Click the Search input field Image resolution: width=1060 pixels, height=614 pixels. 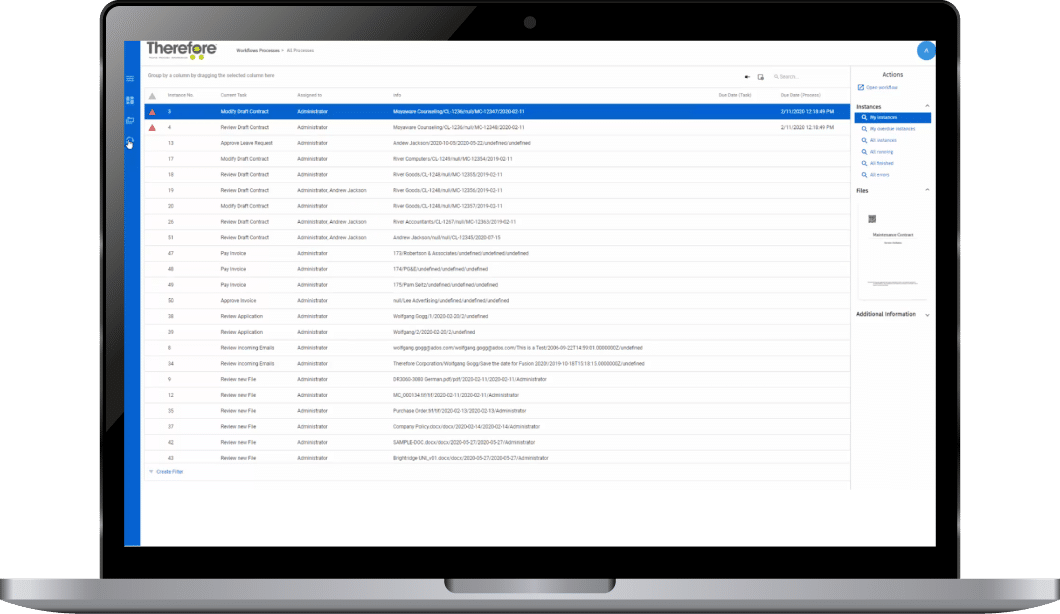click(805, 76)
